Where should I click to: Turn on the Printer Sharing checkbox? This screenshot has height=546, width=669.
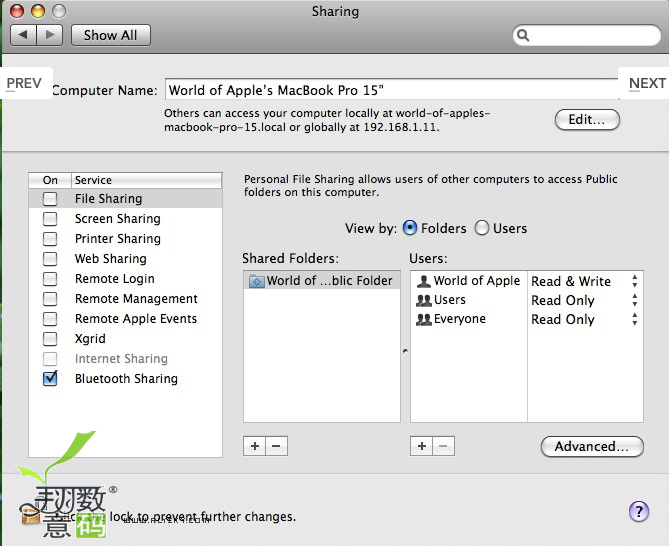click(50, 239)
